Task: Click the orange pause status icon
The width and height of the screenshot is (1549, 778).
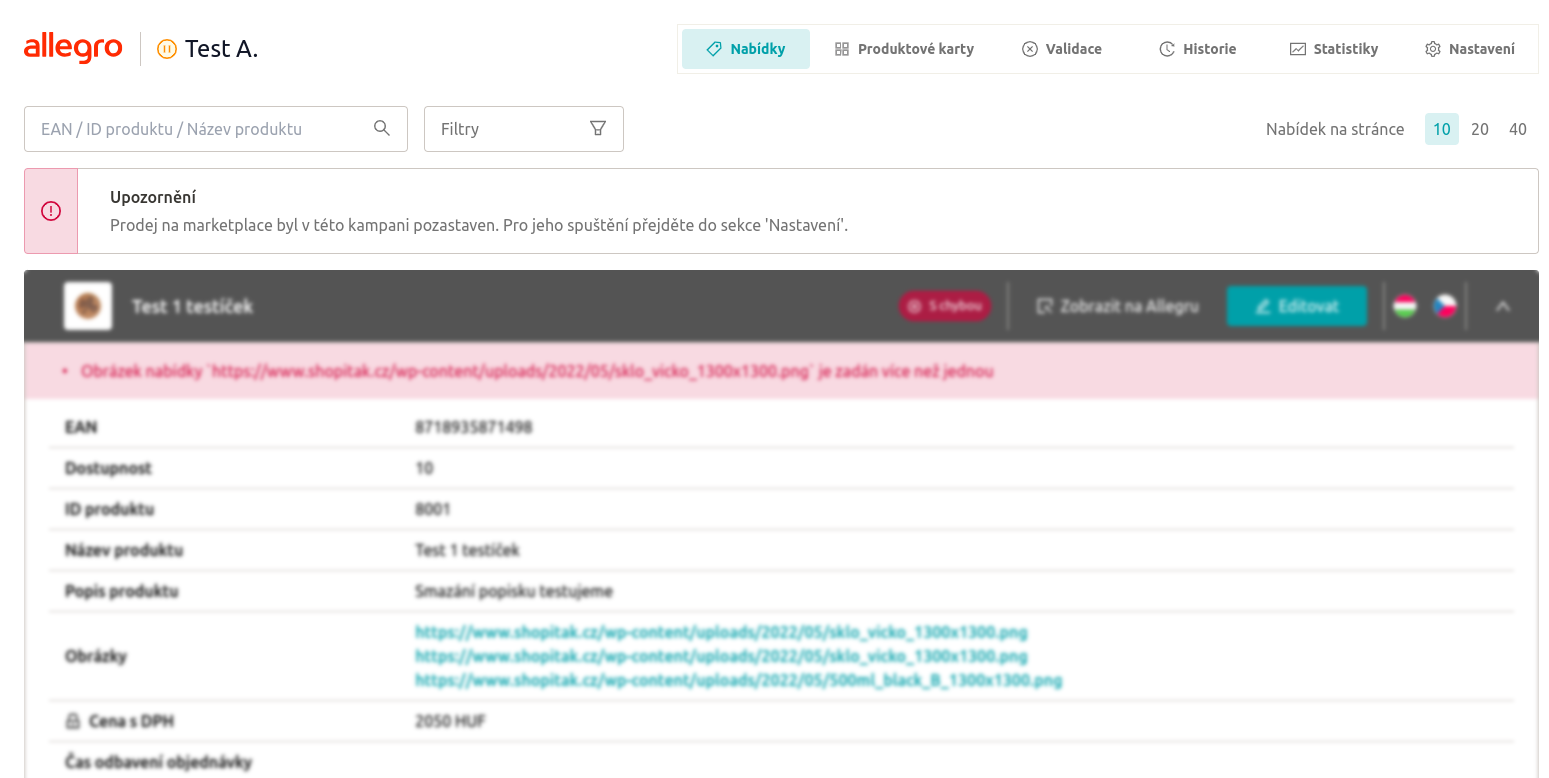Action: pyautogui.click(x=167, y=48)
